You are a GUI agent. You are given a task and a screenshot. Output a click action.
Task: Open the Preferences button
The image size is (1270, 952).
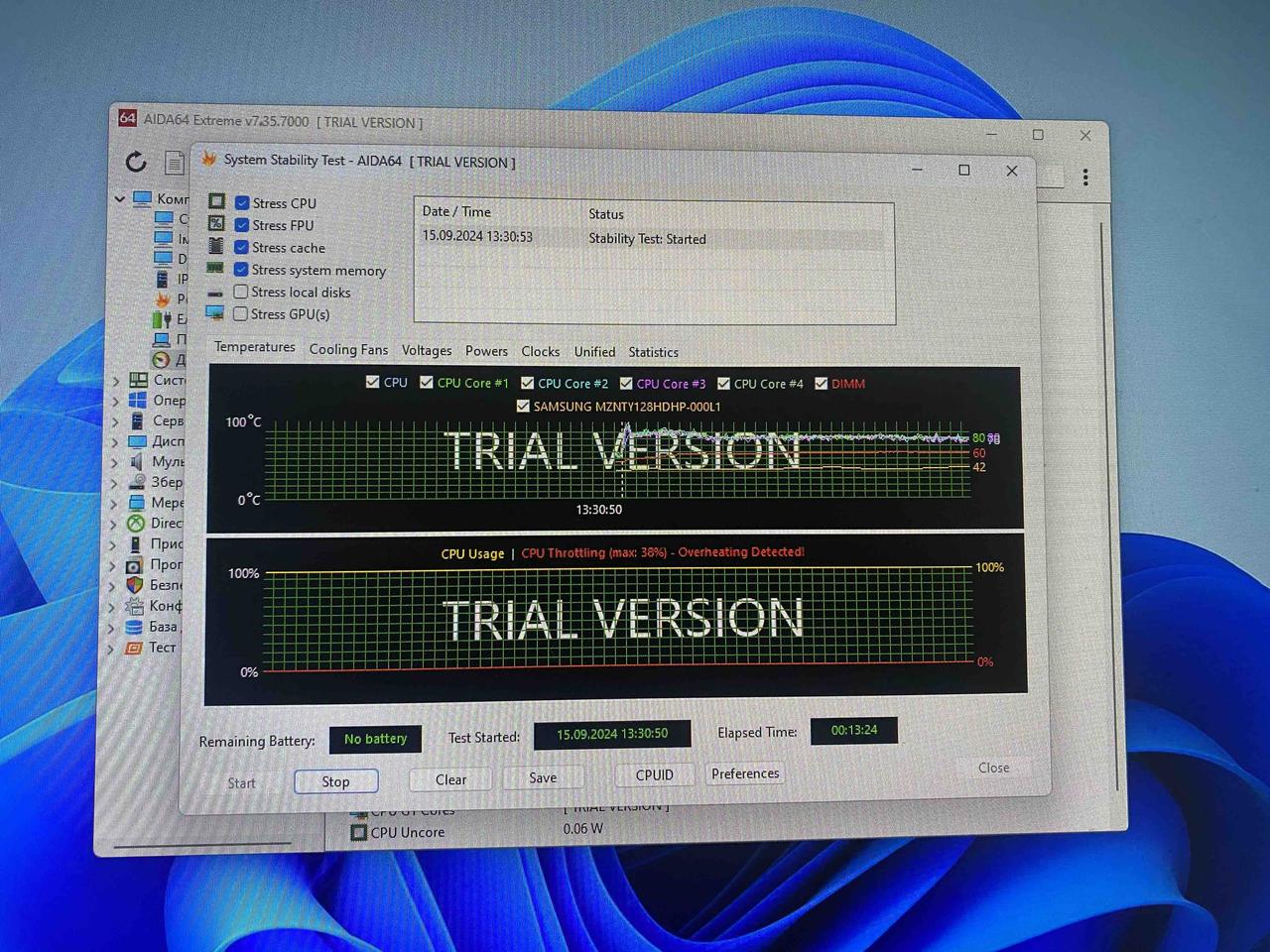(x=745, y=773)
